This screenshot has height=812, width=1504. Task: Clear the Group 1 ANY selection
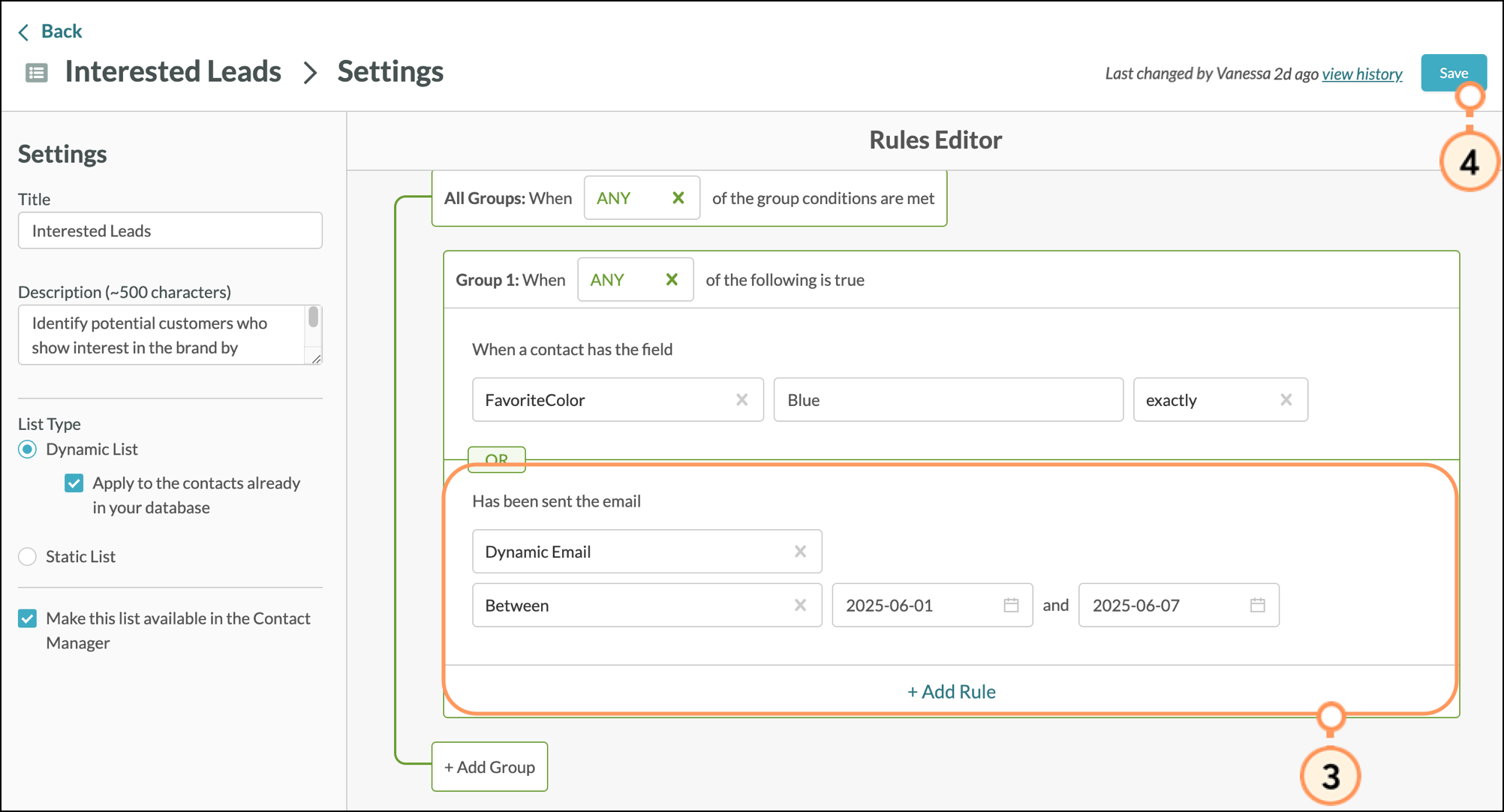(x=672, y=280)
